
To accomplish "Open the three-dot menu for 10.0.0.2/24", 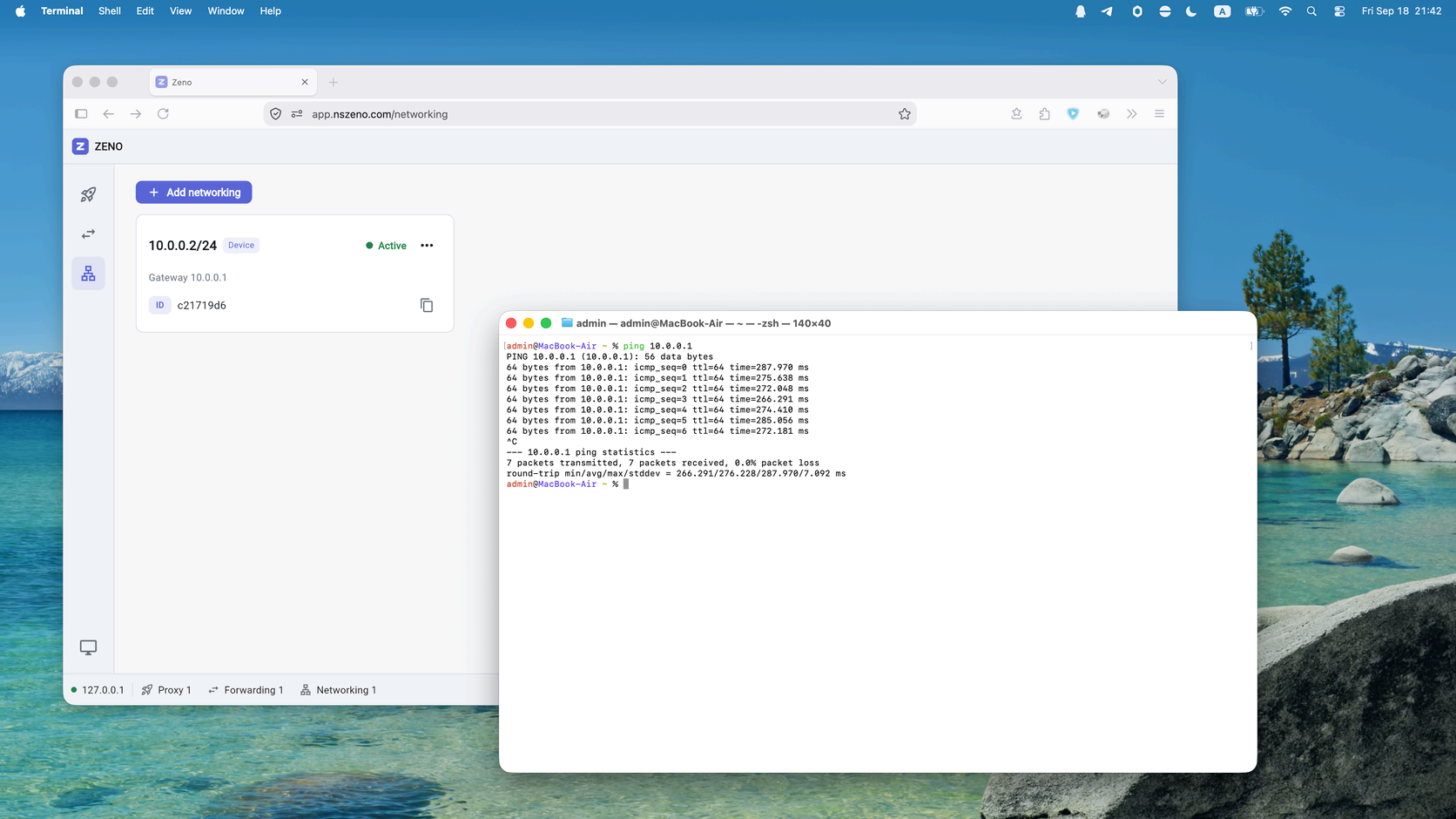I will (427, 246).
